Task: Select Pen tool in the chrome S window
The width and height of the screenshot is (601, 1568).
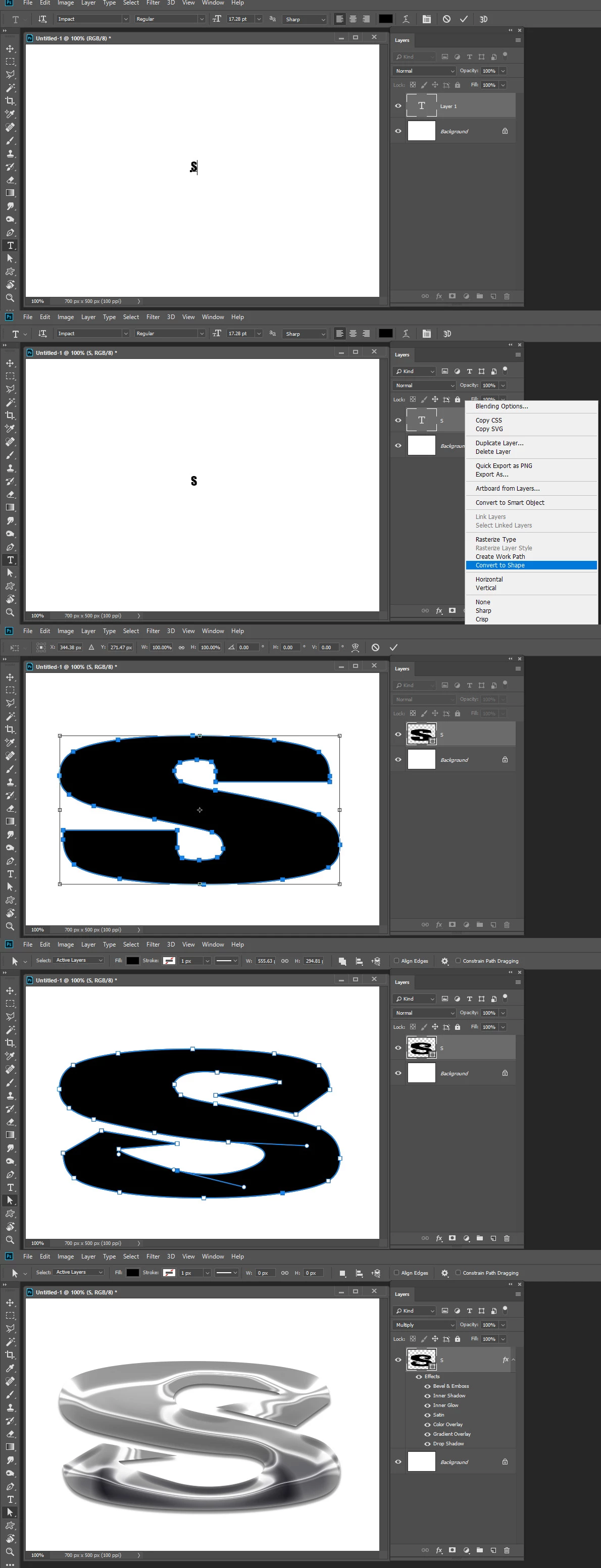Action: coord(10,1486)
